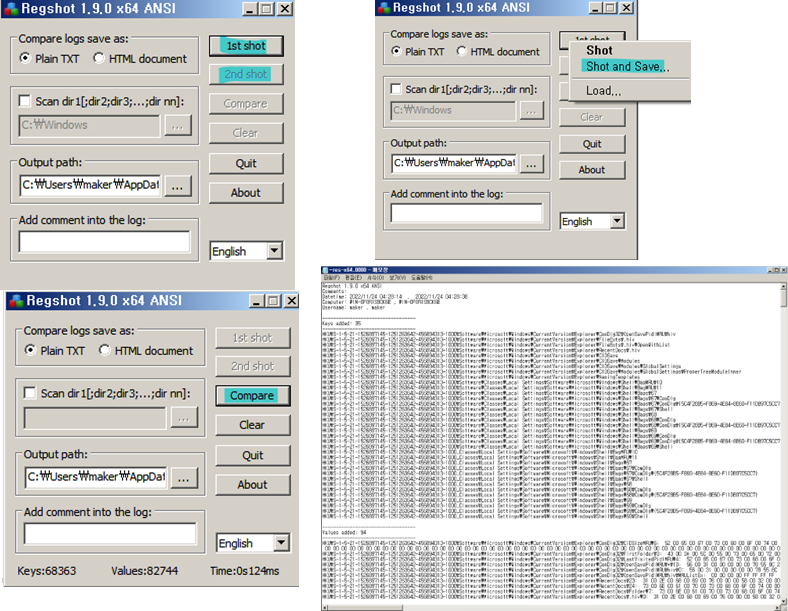Choose the plain 'Shot' entry in the popup menu
Image resolution: width=788 pixels, height=611 pixels.
click(599, 50)
